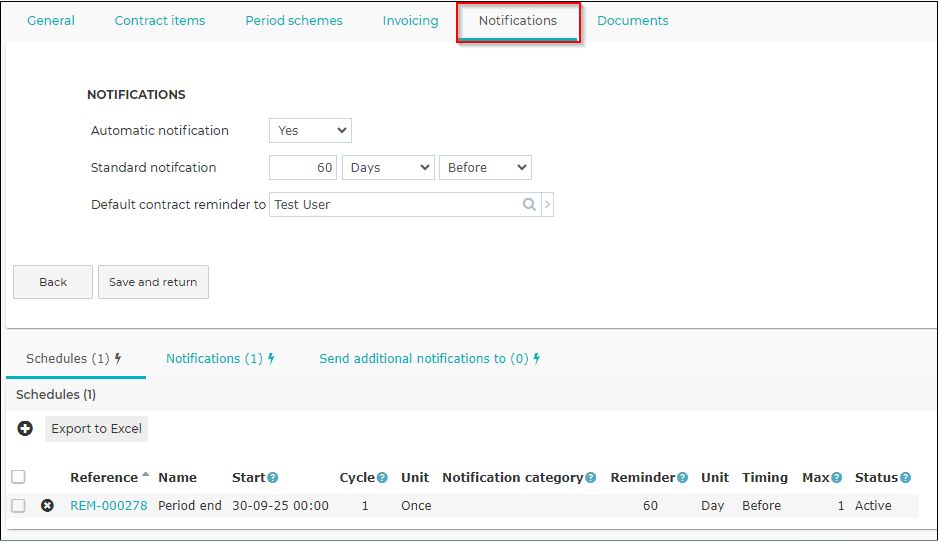
Task: Click the start date 30-09-25 00:00 cell
Action: point(281,506)
